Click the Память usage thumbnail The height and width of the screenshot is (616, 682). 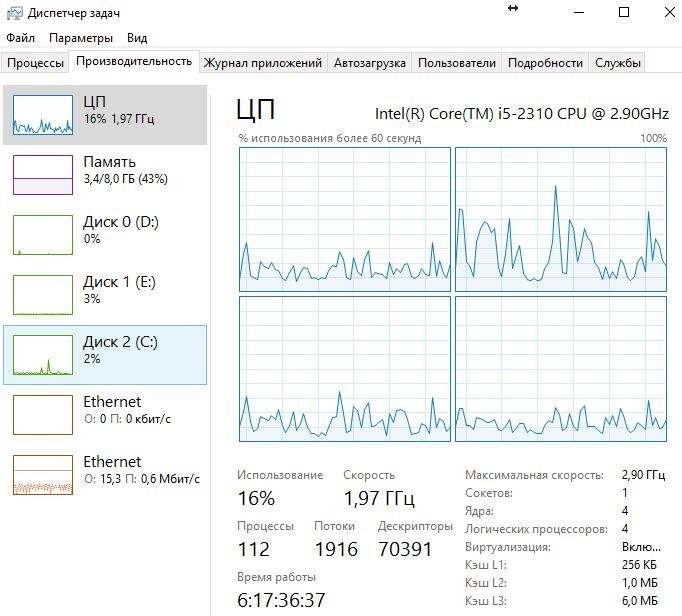(43, 175)
